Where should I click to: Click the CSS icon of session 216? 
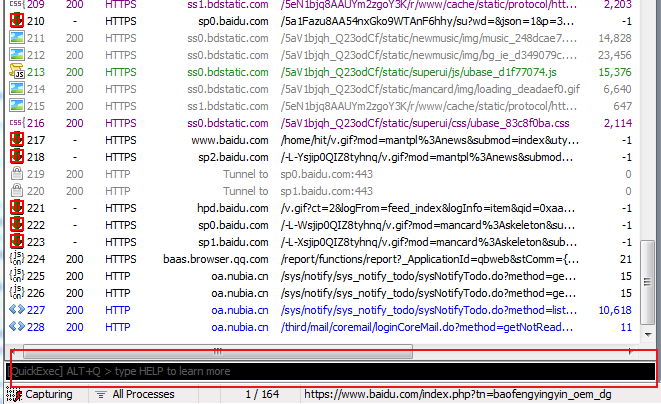(16, 123)
